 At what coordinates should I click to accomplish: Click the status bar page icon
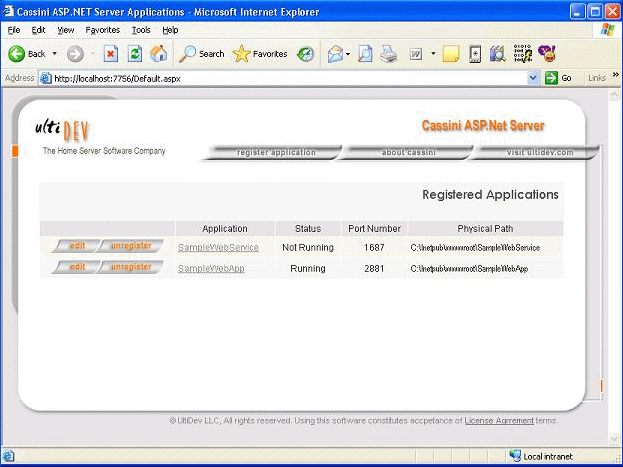pos(8,456)
